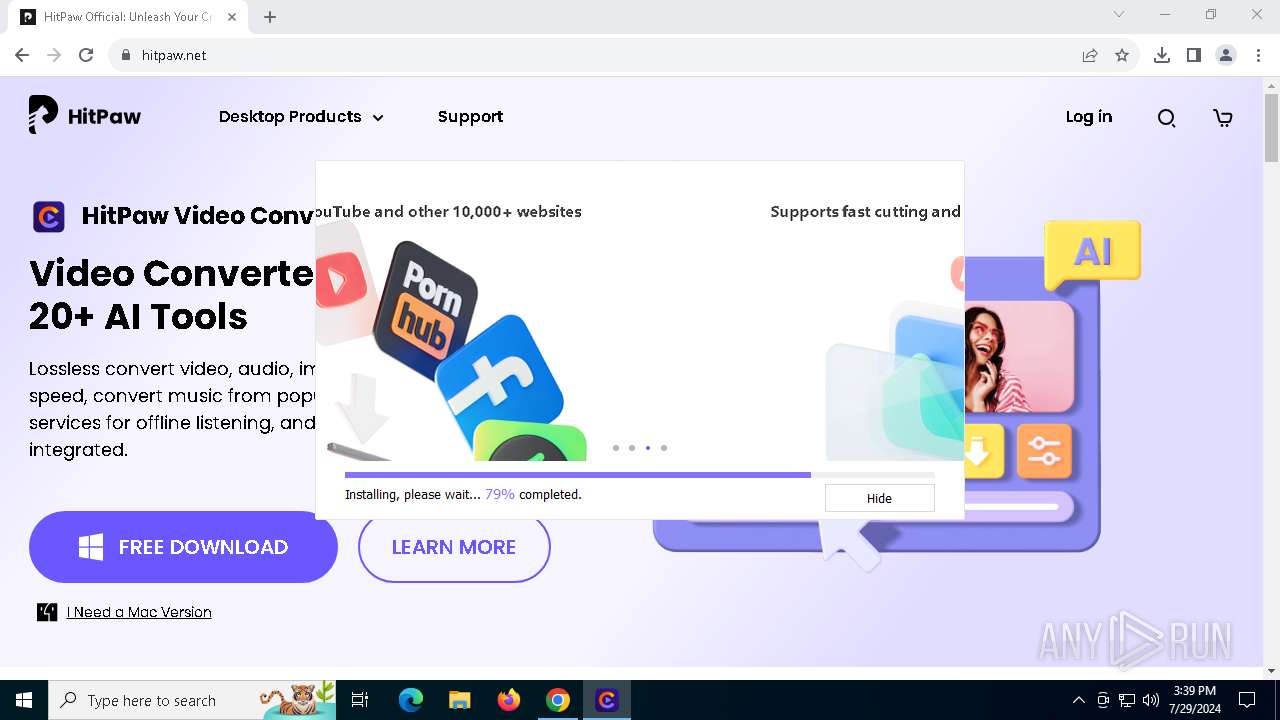Open the Chrome profile avatar
Image resolution: width=1280 pixels, height=720 pixels.
point(1226,55)
